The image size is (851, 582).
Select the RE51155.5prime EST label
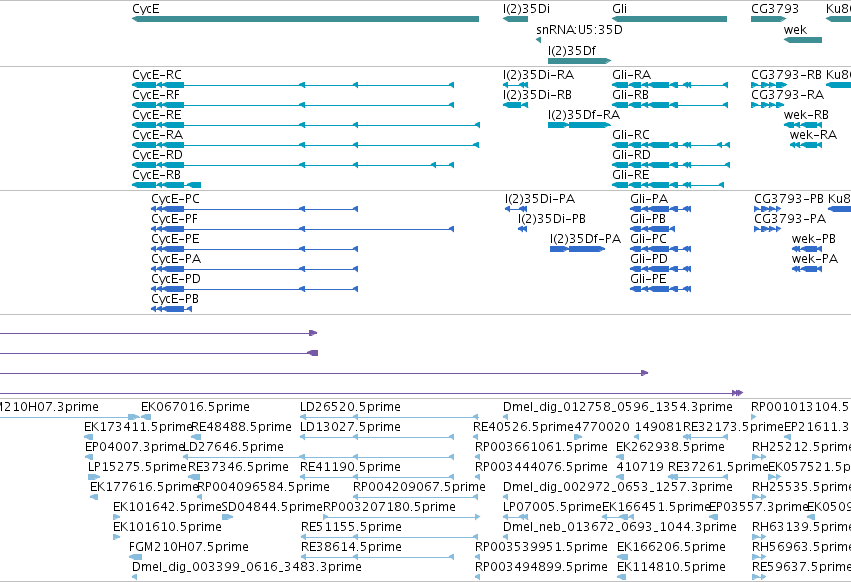tap(352, 527)
